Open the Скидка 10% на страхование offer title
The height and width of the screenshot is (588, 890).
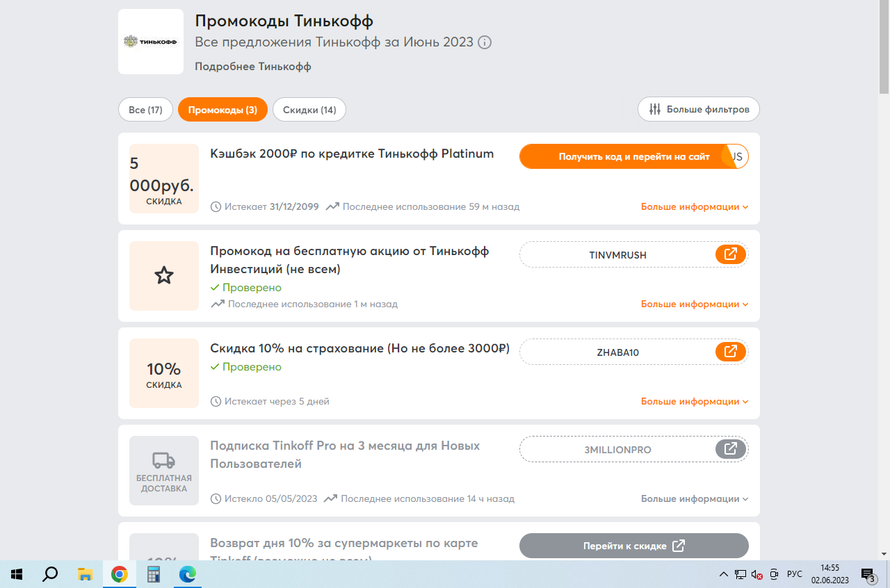pyautogui.click(x=360, y=348)
